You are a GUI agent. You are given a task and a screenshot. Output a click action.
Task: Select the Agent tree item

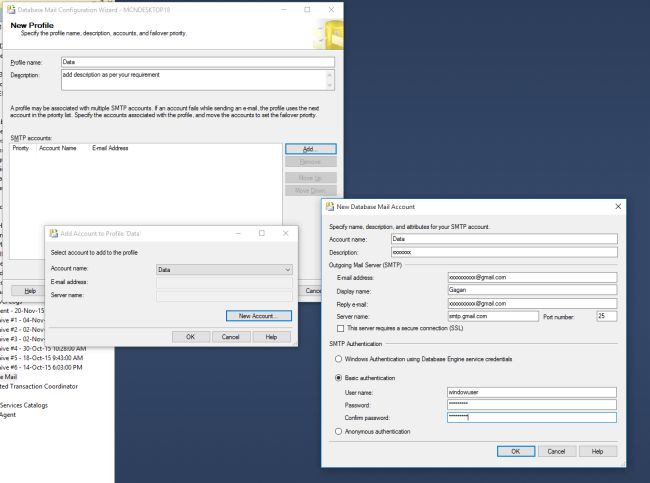pos(8,415)
